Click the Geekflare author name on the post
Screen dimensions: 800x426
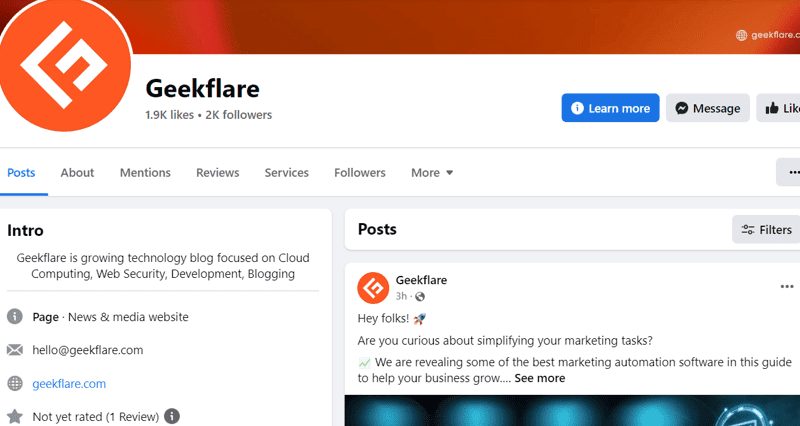(421, 280)
